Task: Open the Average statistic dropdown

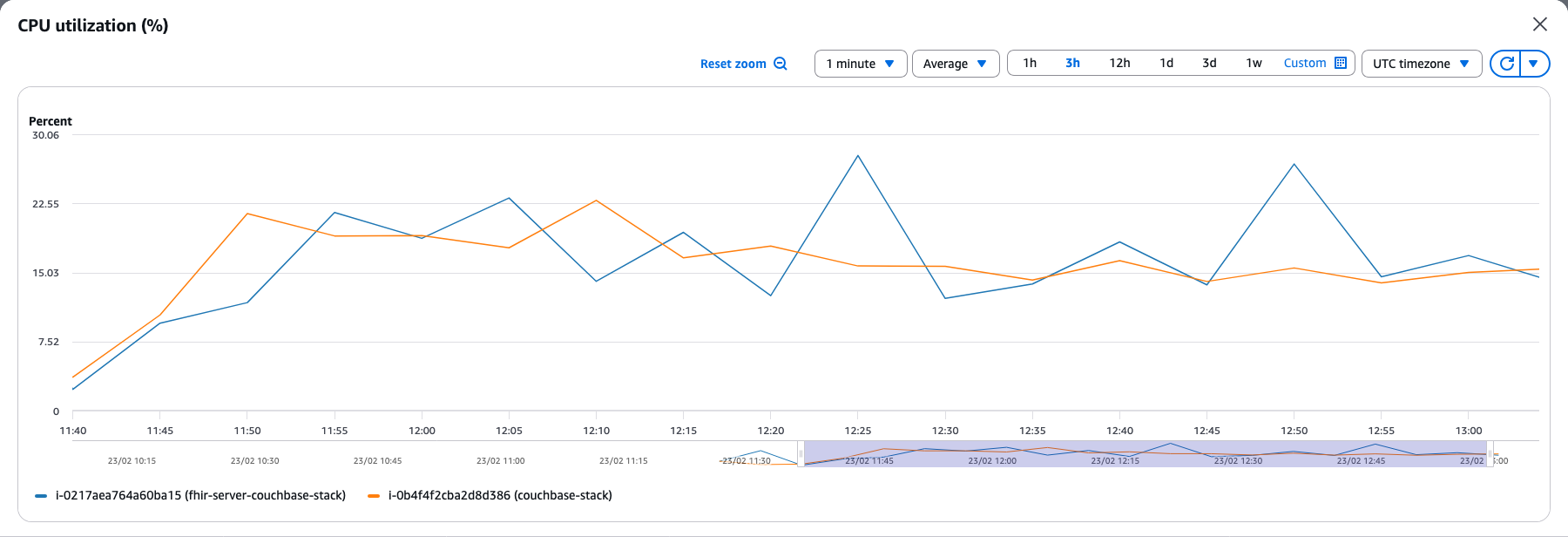Action: coord(956,64)
